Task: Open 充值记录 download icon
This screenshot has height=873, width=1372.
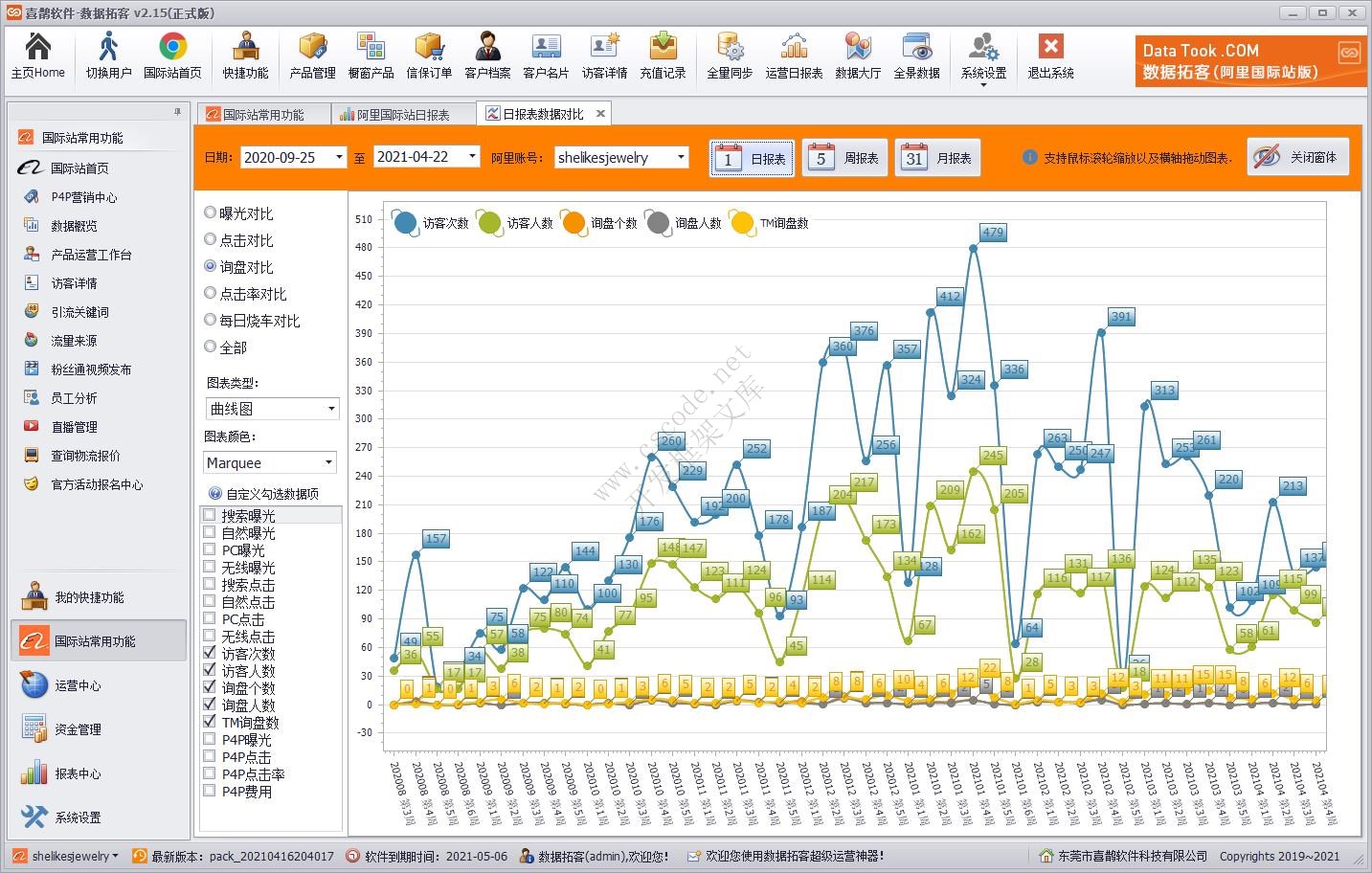Action: (663, 55)
